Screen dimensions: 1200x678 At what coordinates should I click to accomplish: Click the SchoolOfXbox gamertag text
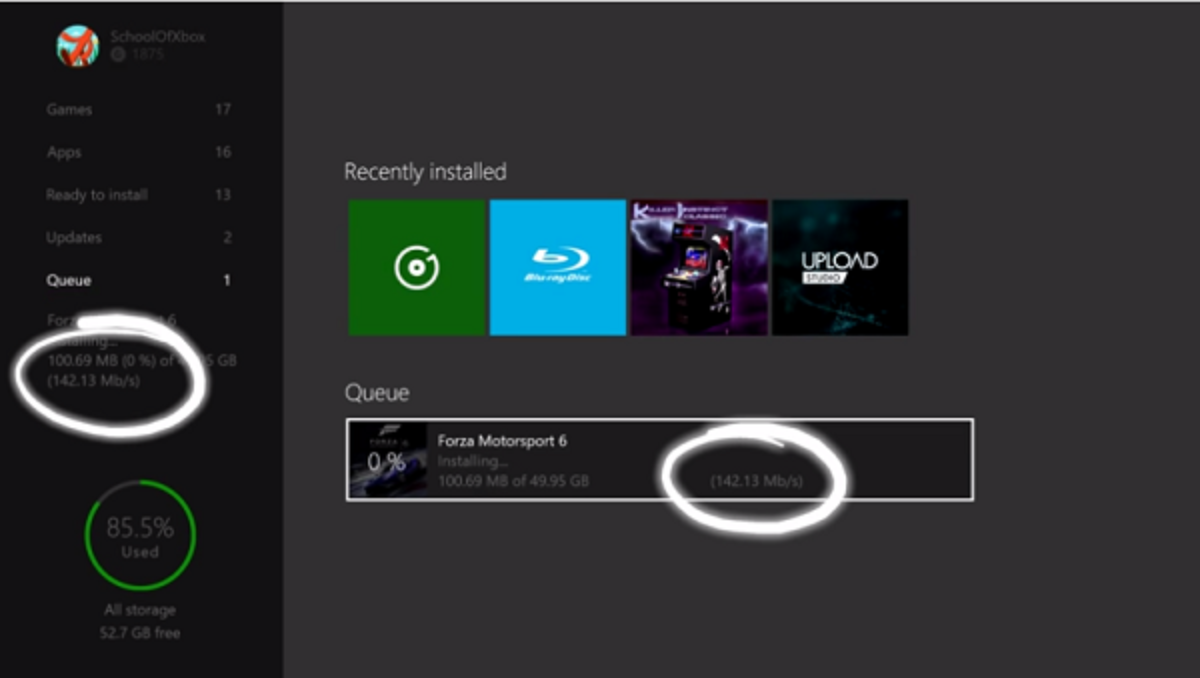158,36
